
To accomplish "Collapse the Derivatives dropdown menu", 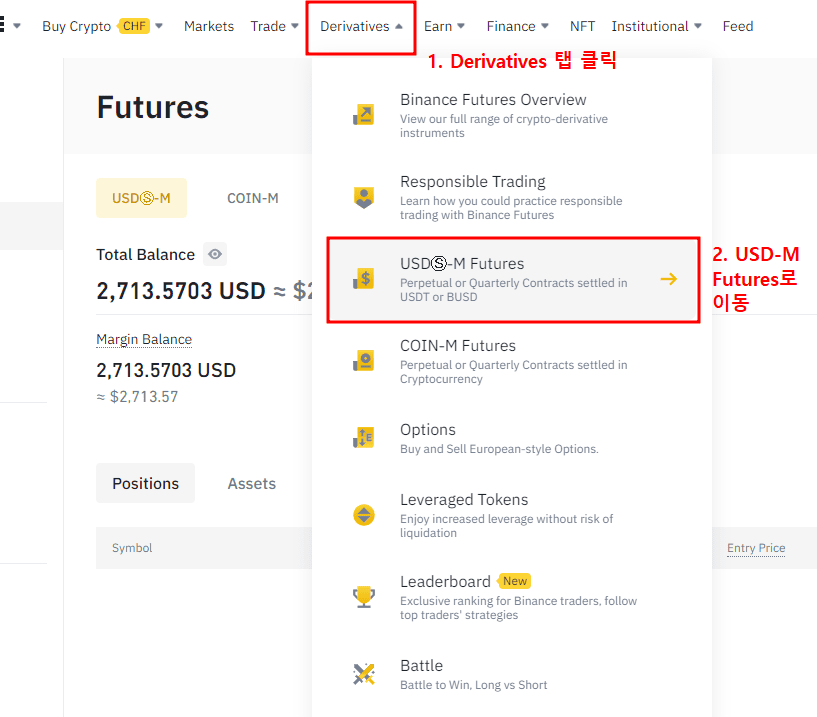I will (361, 26).
